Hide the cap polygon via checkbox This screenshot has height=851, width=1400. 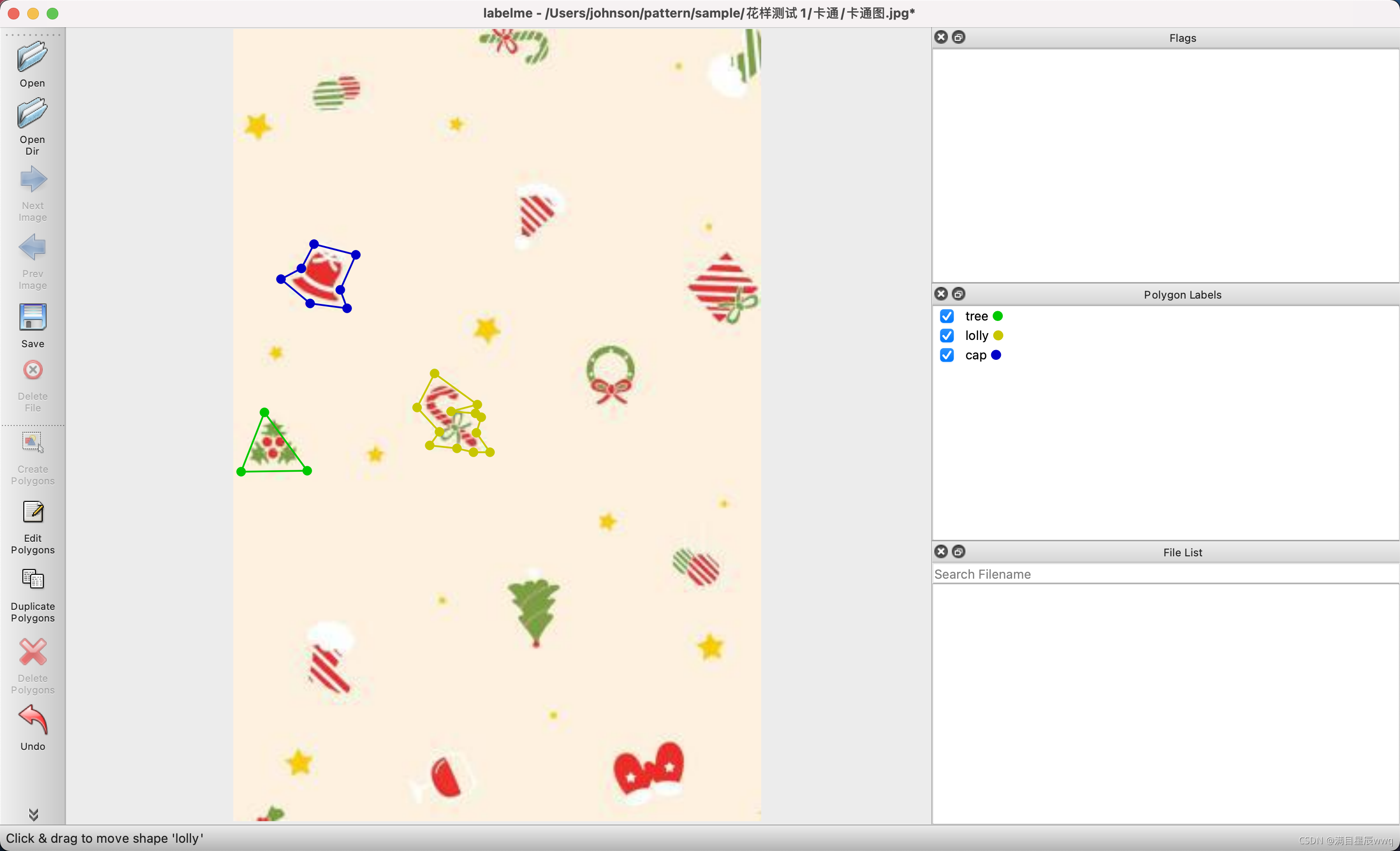coord(946,355)
